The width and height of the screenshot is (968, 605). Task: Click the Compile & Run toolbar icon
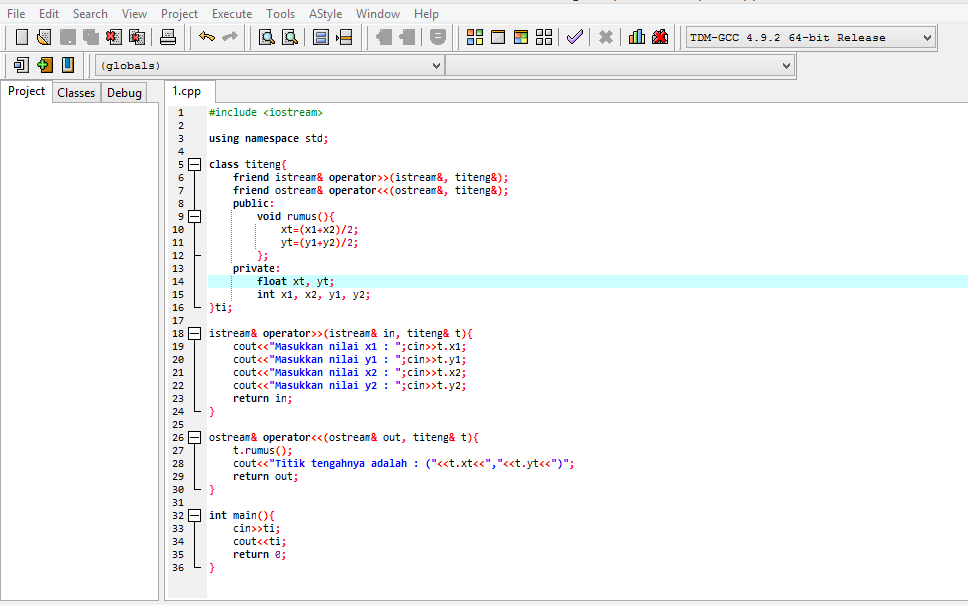click(521, 38)
